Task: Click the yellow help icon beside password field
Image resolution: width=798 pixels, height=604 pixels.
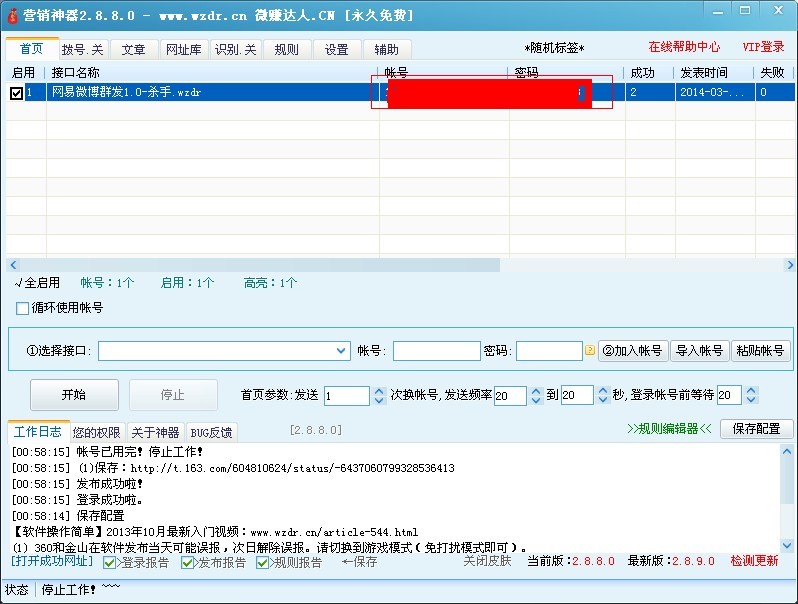Action: [x=590, y=350]
